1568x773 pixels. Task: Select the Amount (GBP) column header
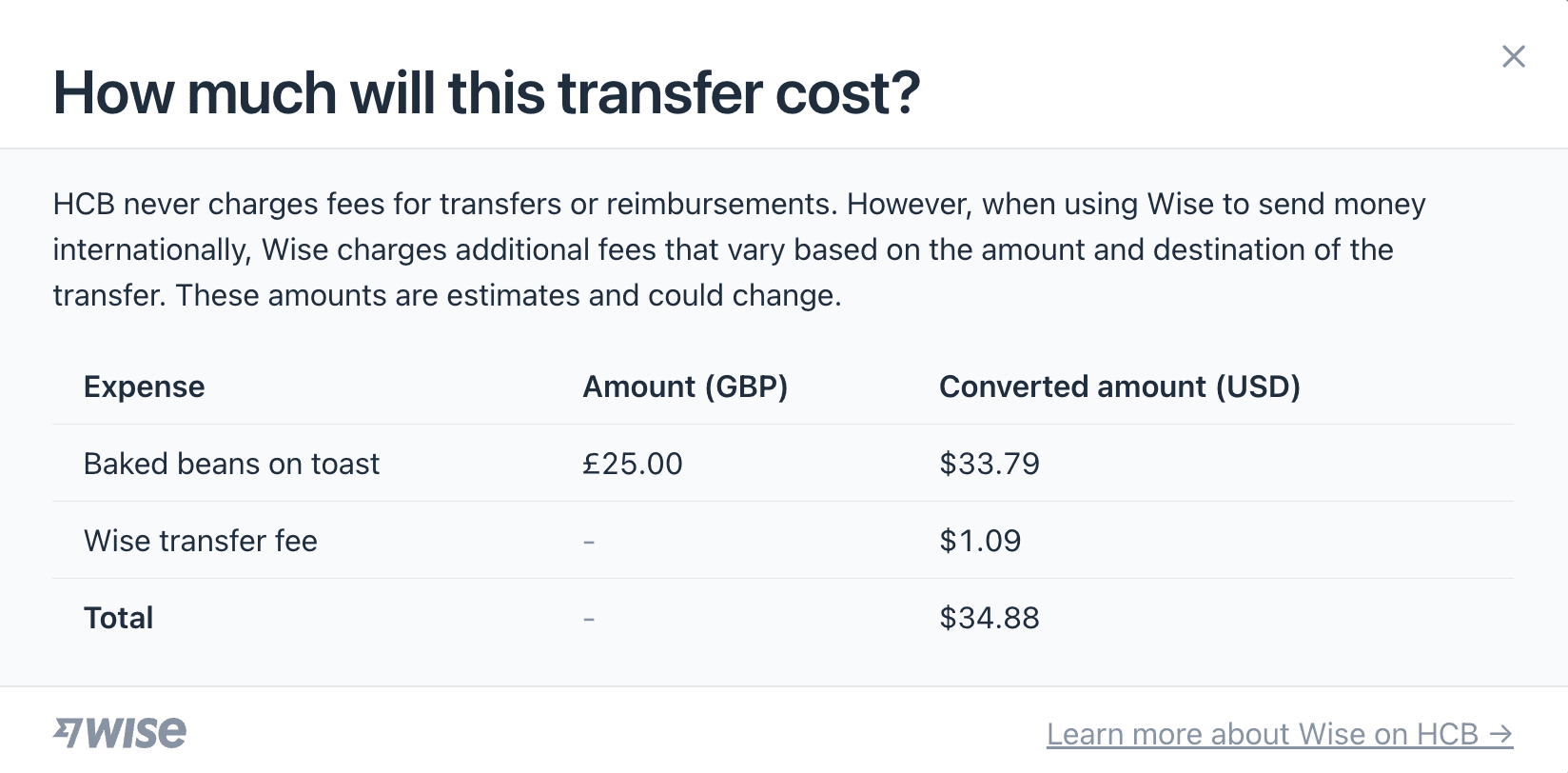point(685,386)
